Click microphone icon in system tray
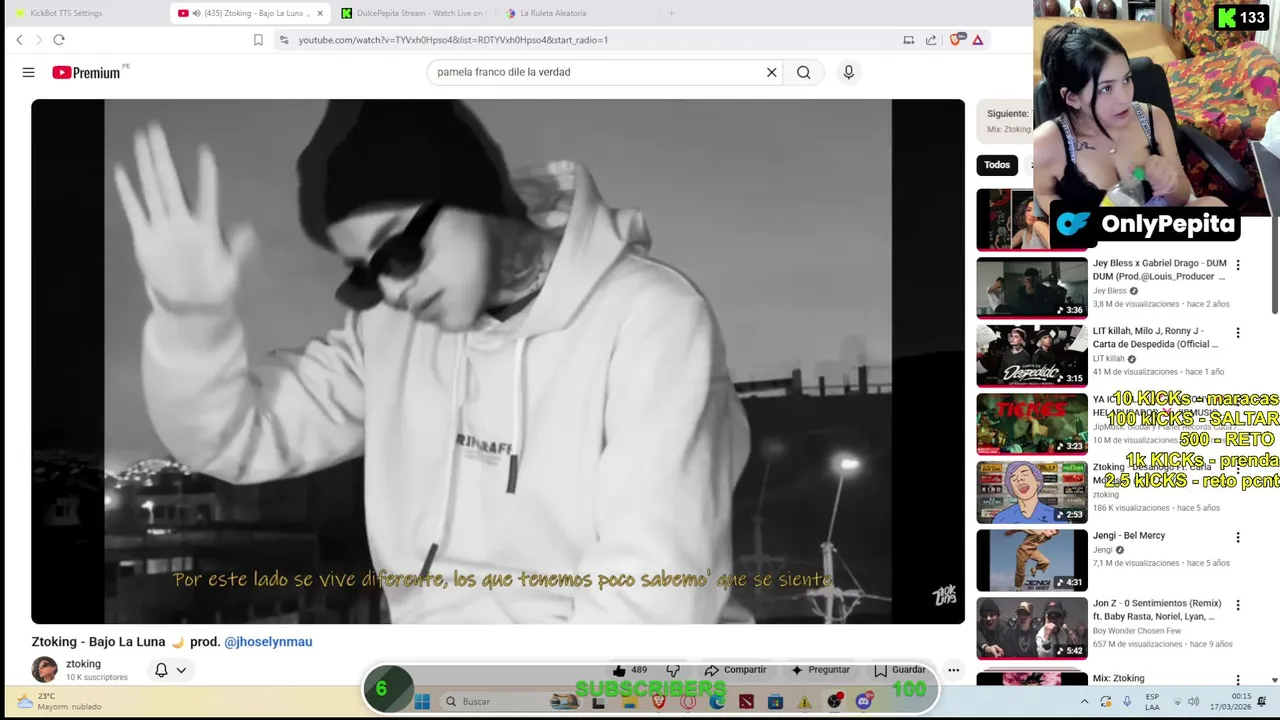Screen dimensions: 1280x720 point(1127,702)
